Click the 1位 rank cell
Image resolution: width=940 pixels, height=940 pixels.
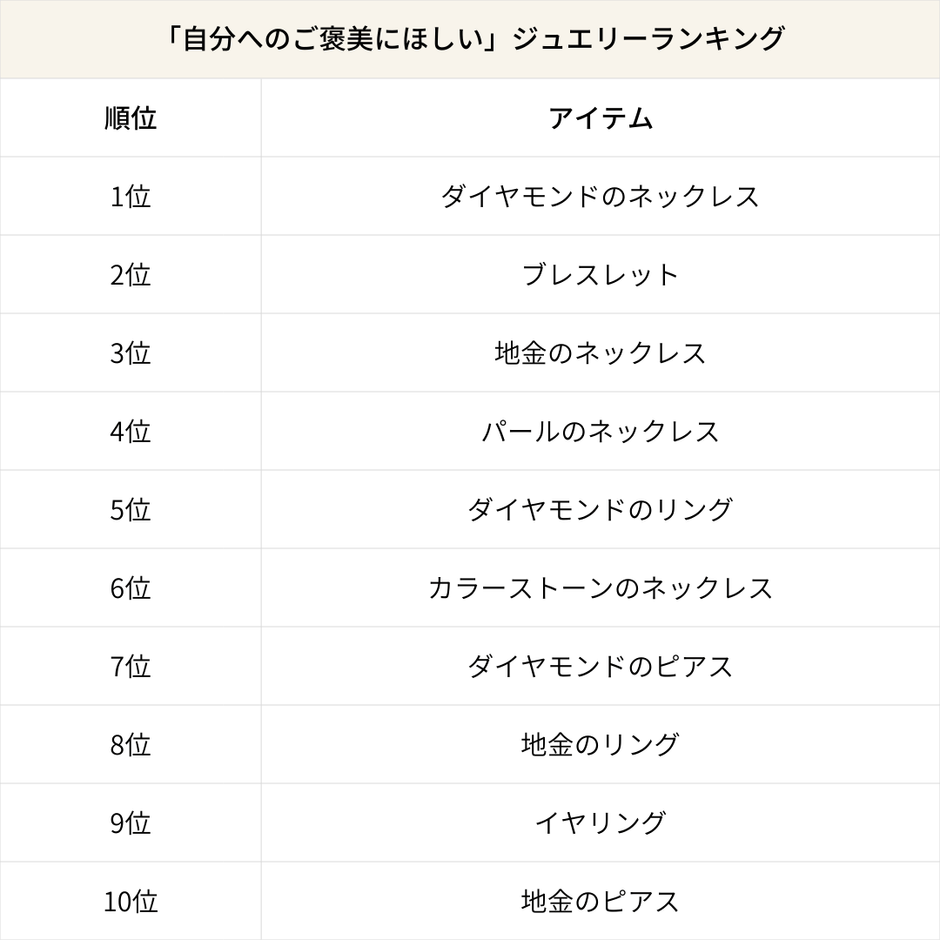130,196
